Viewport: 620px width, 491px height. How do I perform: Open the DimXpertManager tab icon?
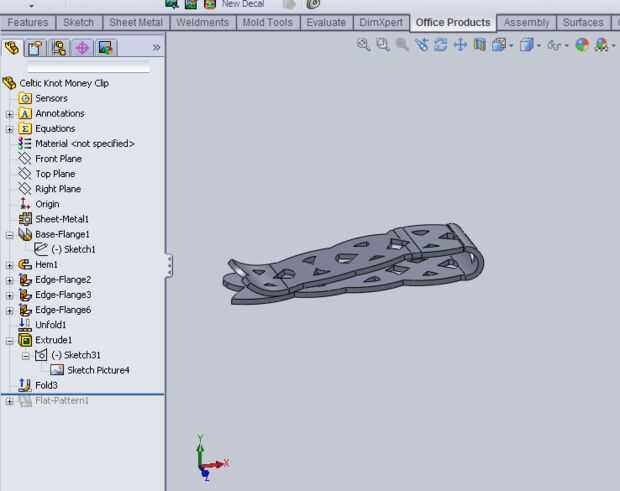82,48
